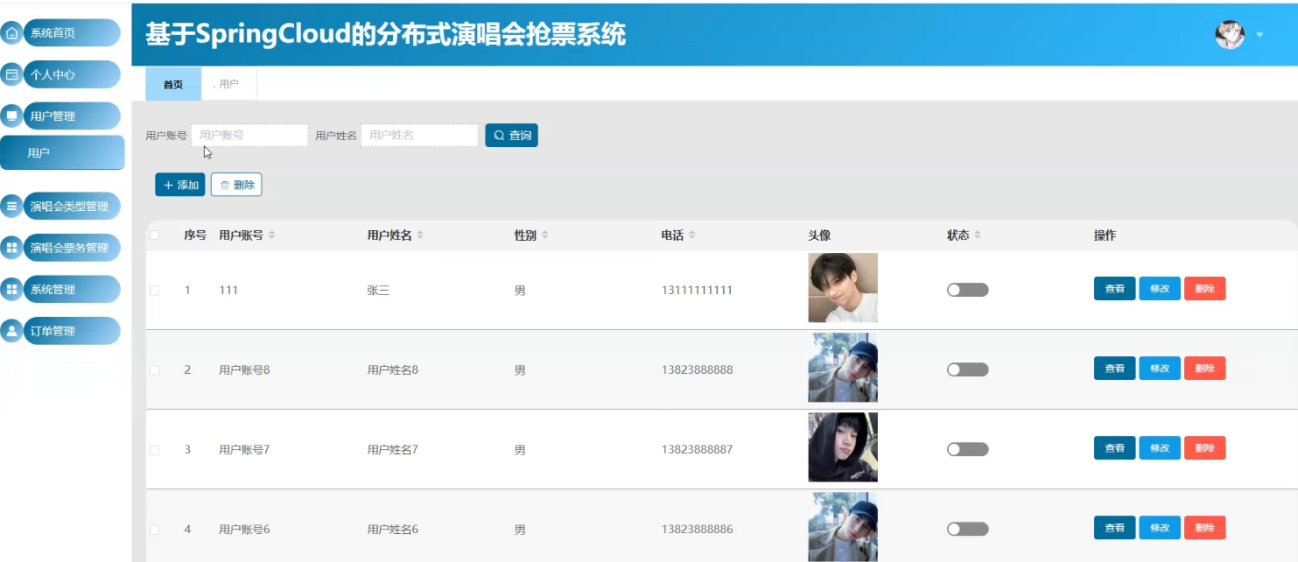
Task: Open avatar photo of 用户姓名6
Action: point(843,527)
